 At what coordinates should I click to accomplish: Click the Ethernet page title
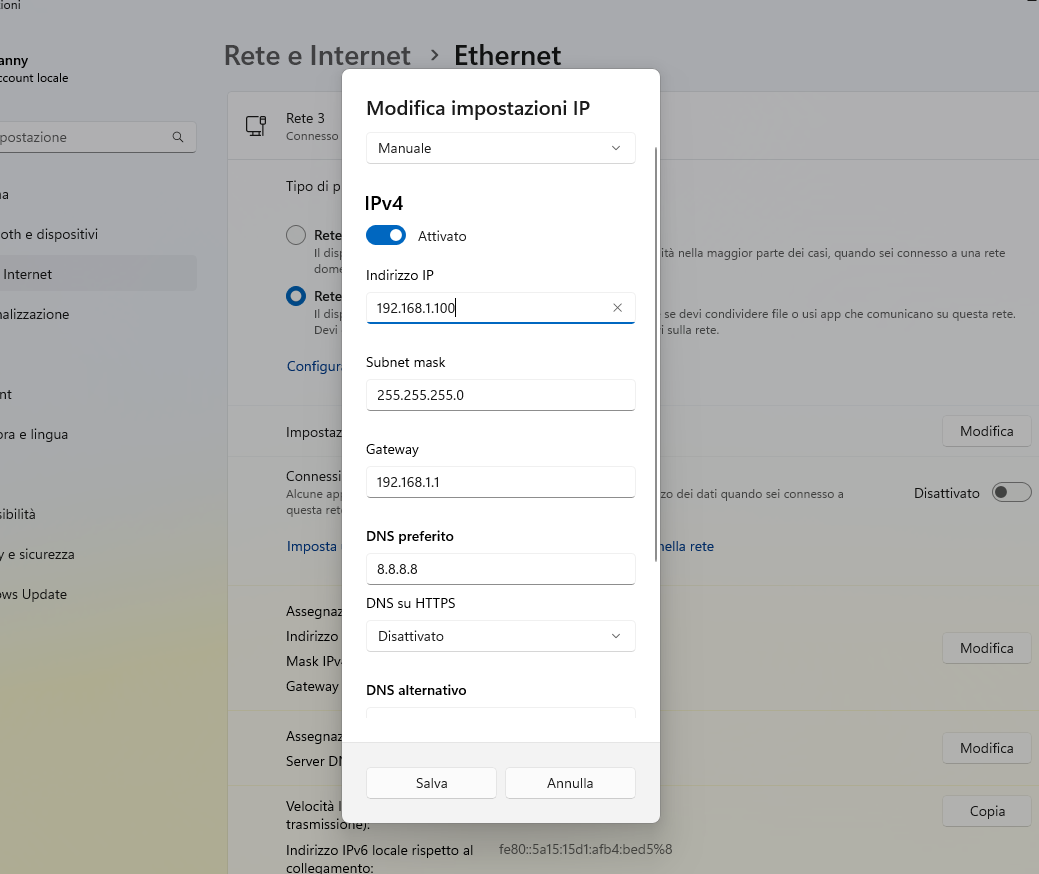[x=508, y=56]
